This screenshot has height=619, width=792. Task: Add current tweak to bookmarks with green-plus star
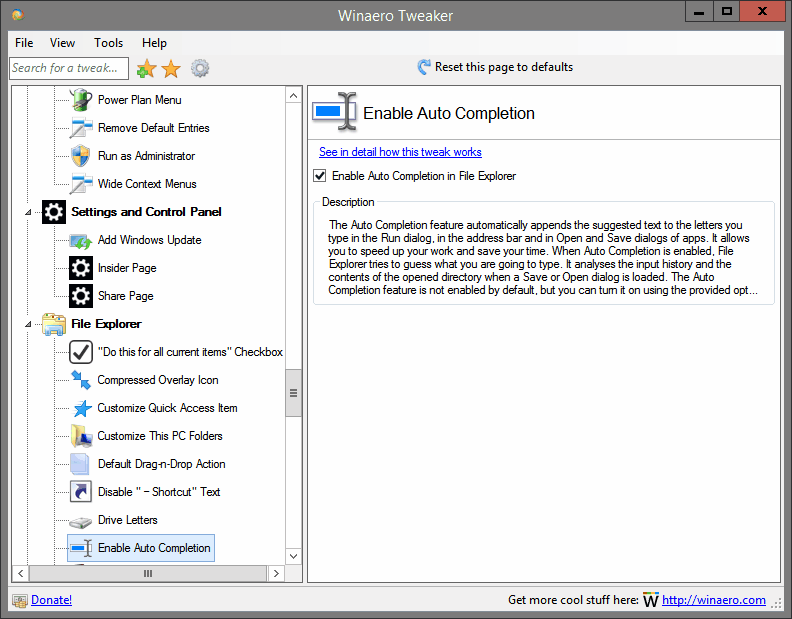[x=146, y=68]
